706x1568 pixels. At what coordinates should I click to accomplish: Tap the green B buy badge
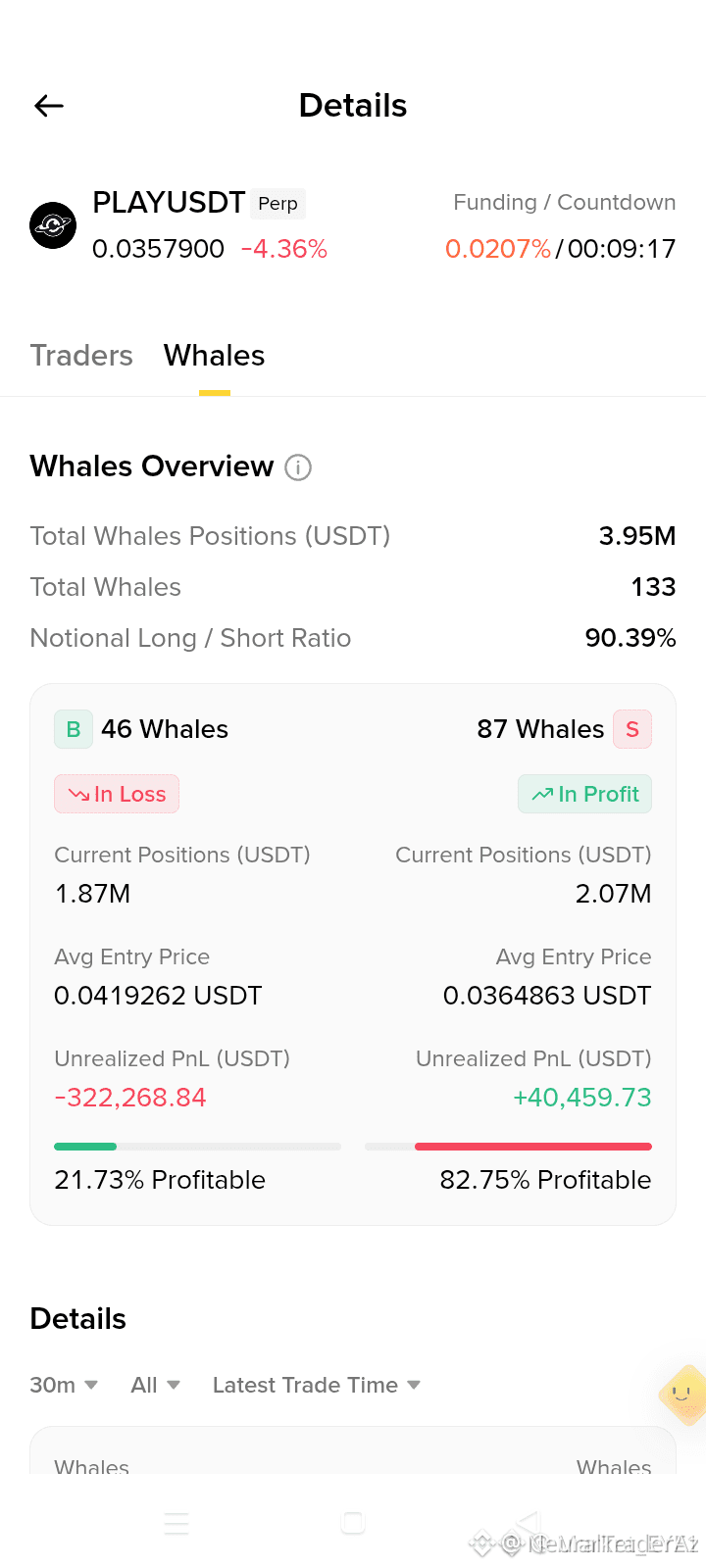74,729
